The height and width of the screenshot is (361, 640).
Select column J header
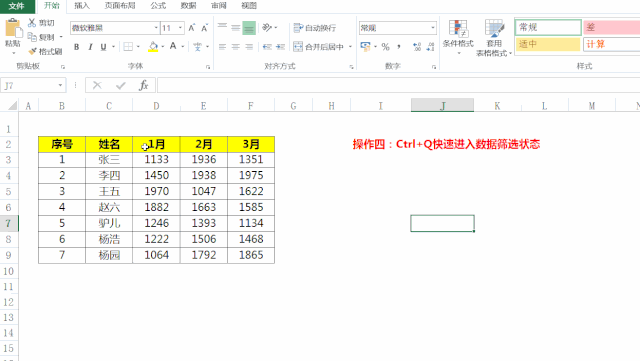pyautogui.click(x=442, y=106)
